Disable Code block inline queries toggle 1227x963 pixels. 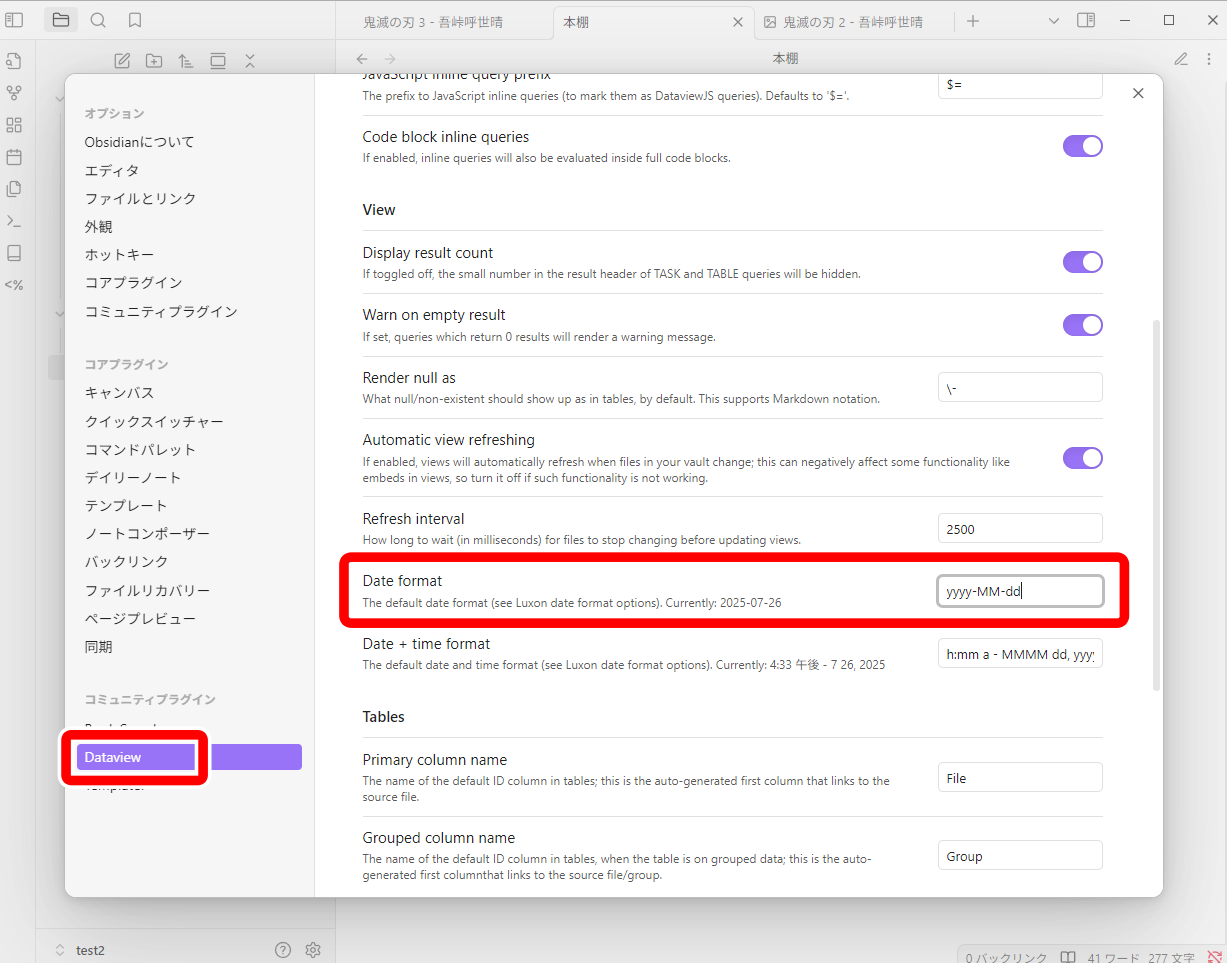pyautogui.click(x=1082, y=146)
